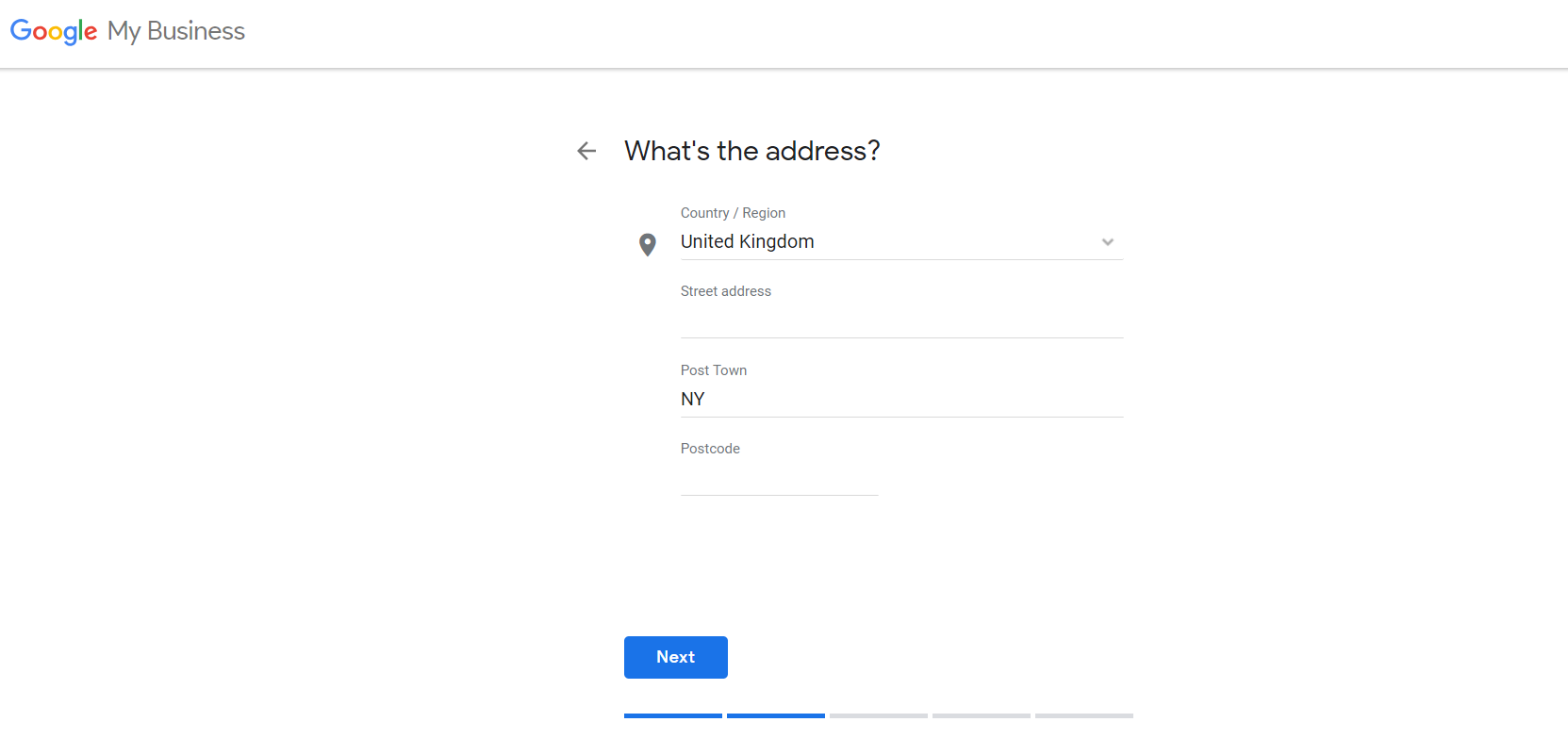Image resolution: width=1568 pixels, height=755 pixels.
Task: Click into the Post Town field containing NY
Action: tap(901, 399)
